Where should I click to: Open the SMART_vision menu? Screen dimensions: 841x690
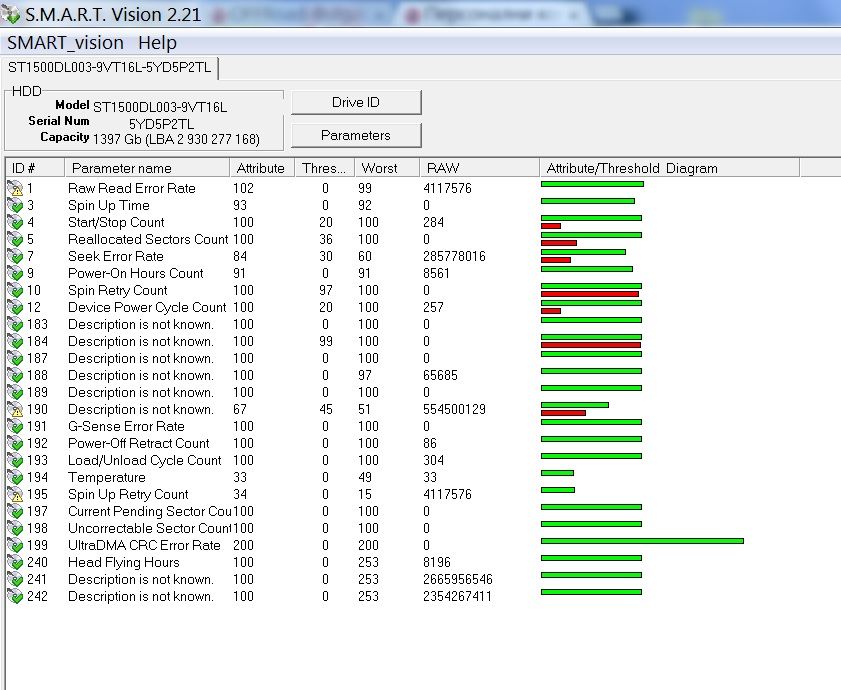pyautogui.click(x=65, y=42)
